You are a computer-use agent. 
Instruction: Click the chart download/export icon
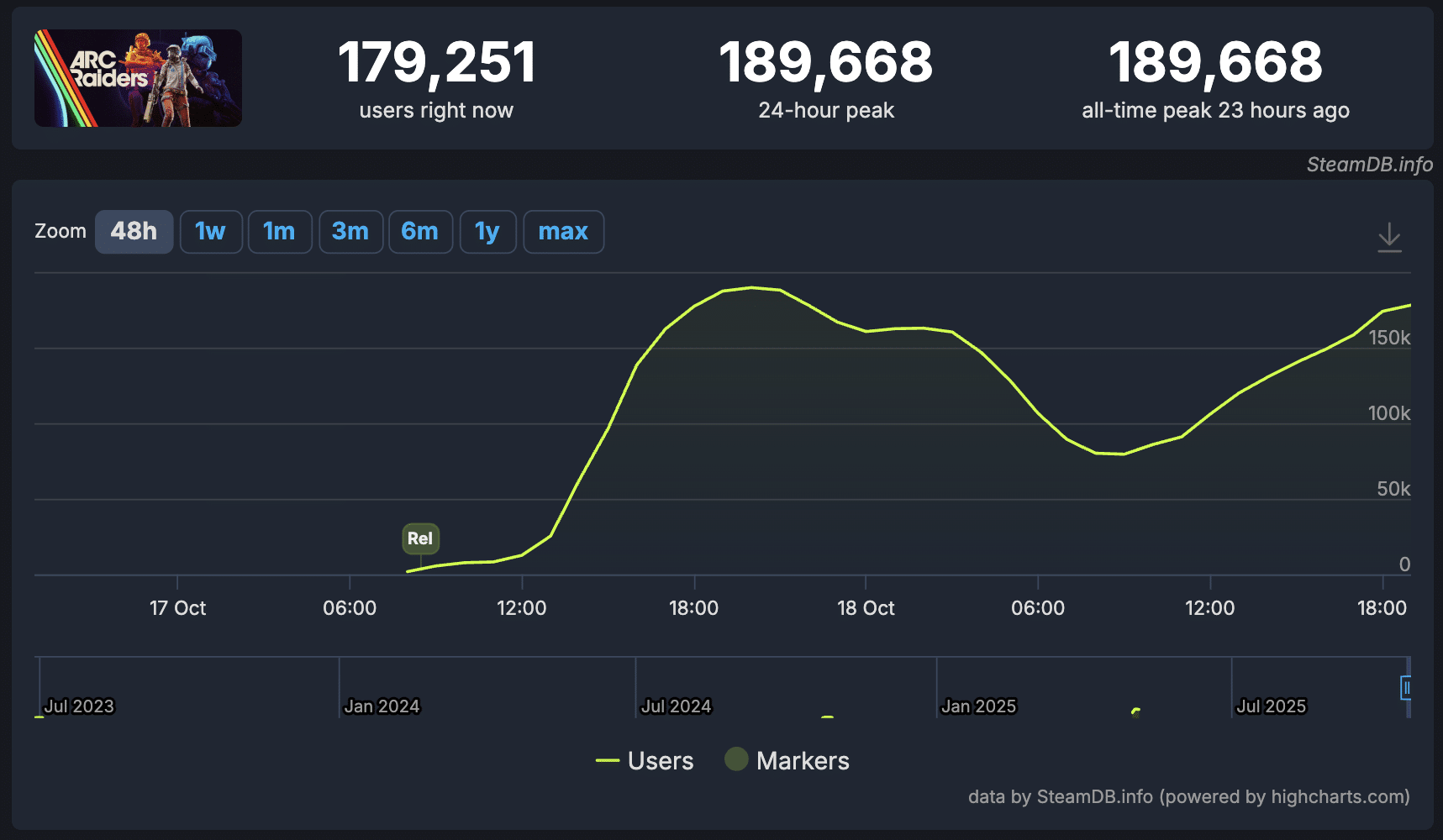[1389, 236]
